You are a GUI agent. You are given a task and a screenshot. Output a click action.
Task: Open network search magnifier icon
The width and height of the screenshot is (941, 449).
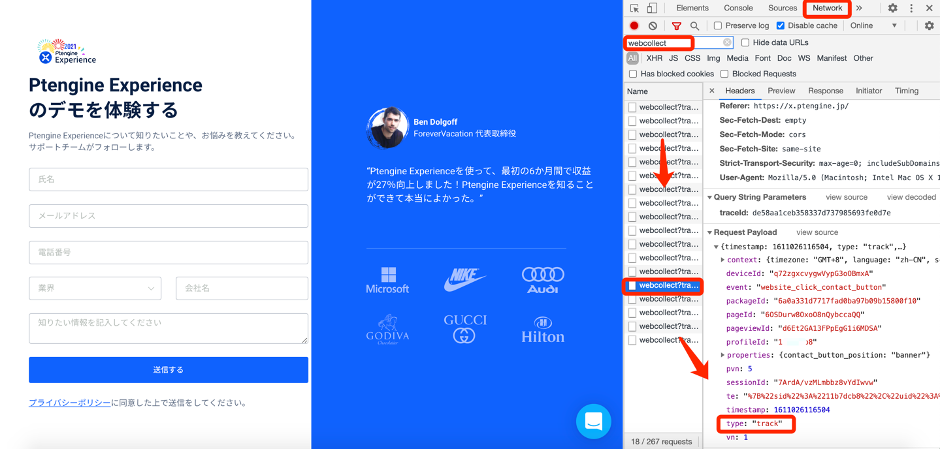[694, 26]
